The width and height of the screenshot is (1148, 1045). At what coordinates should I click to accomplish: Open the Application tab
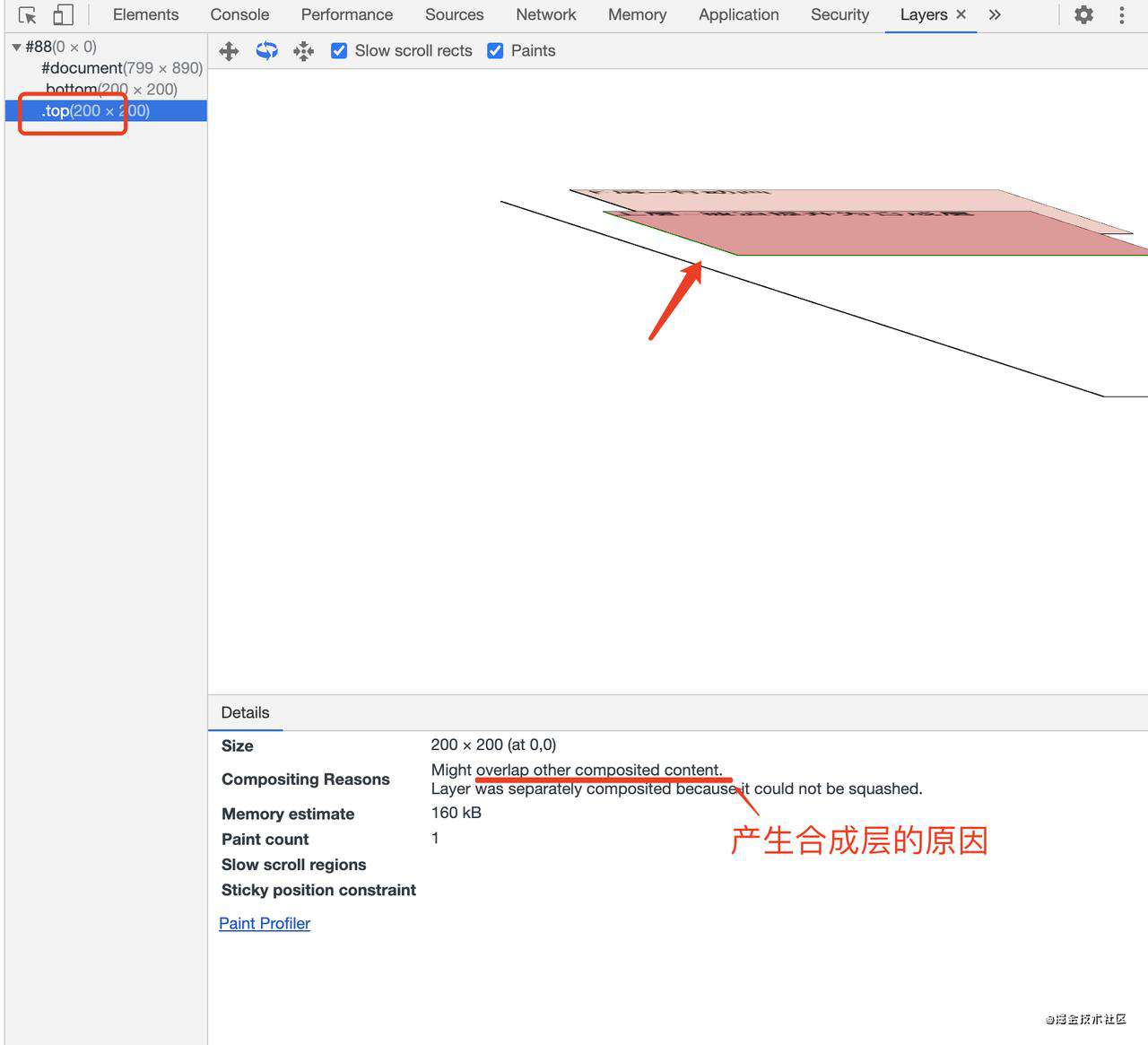[739, 14]
